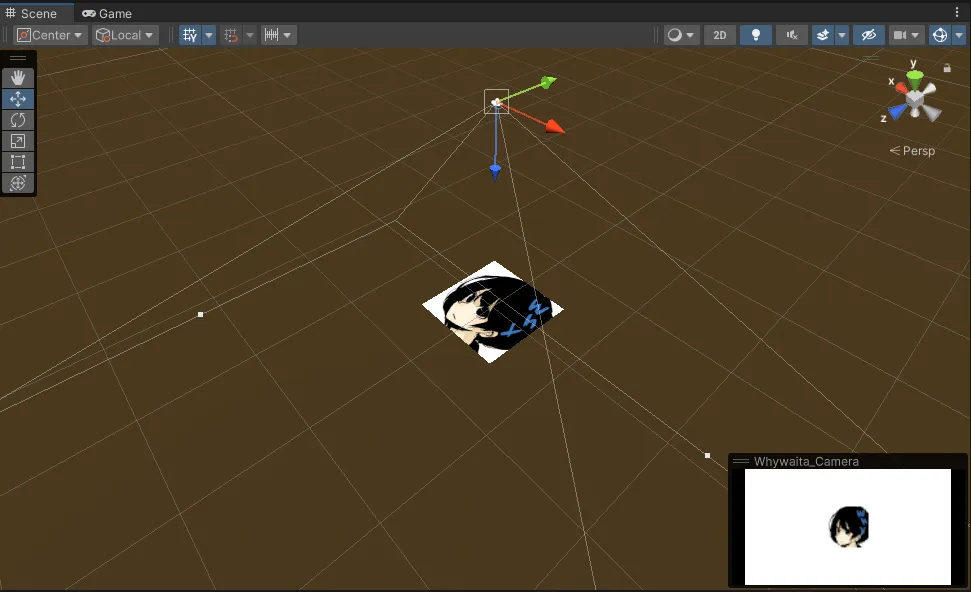Click the Whywaita_Camera preview image

click(847, 527)
